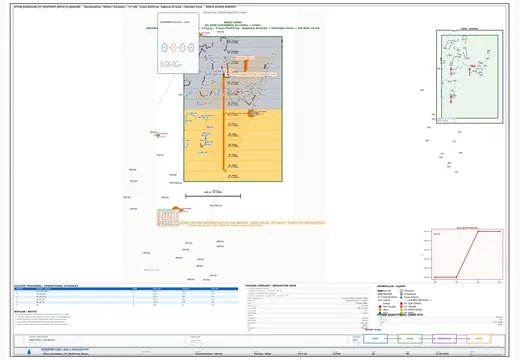Click the orange circle symbol in the popup card
520x360 pixels.
click(x=173, y=48)
